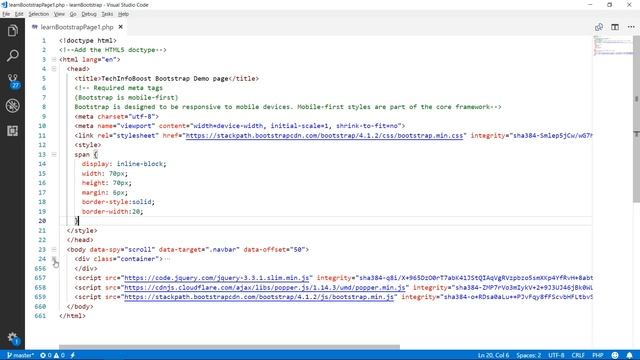640x360 pixels.
Task: Open the View menu
Action: [59, 14]
